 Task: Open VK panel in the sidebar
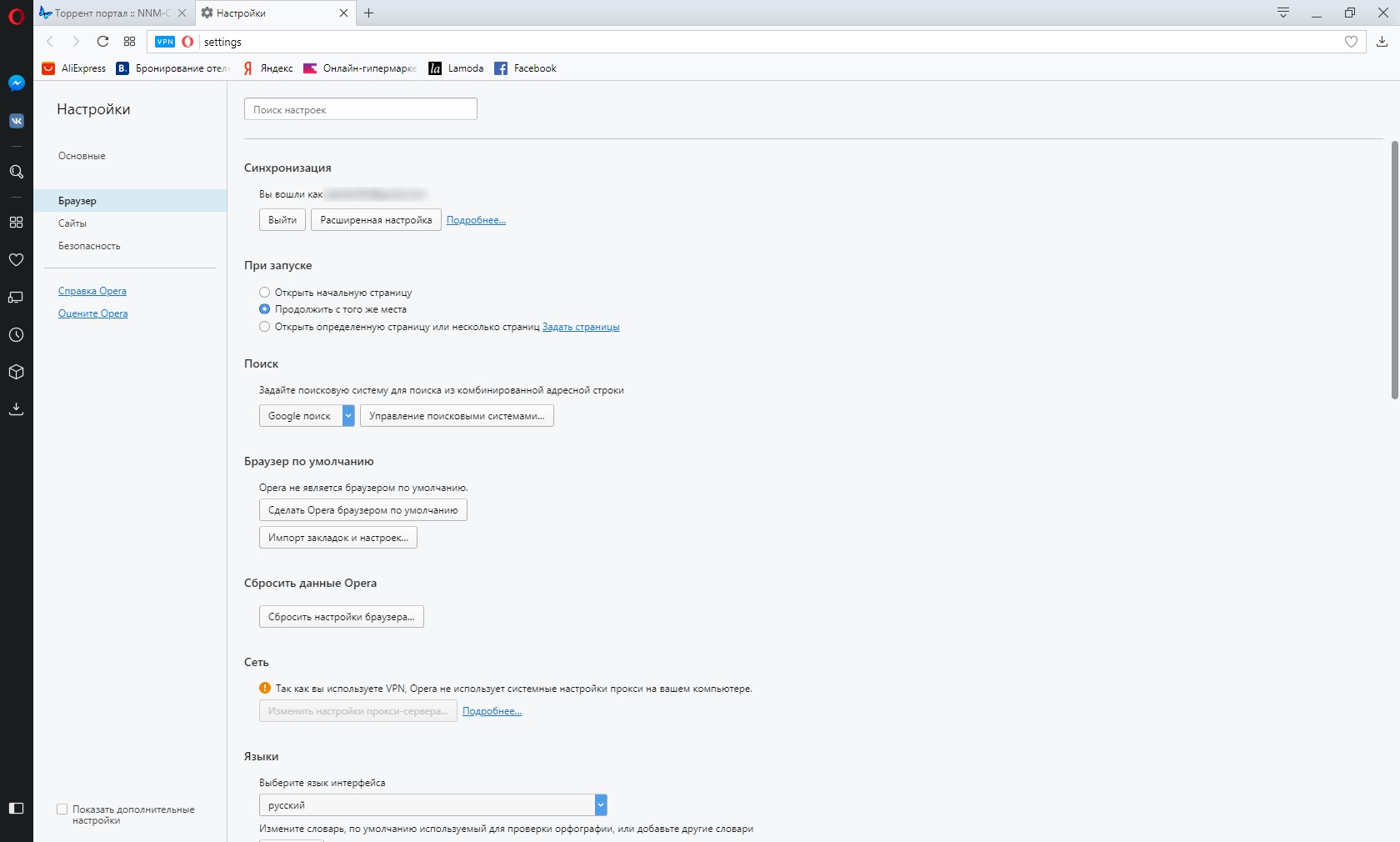[16, 121]
